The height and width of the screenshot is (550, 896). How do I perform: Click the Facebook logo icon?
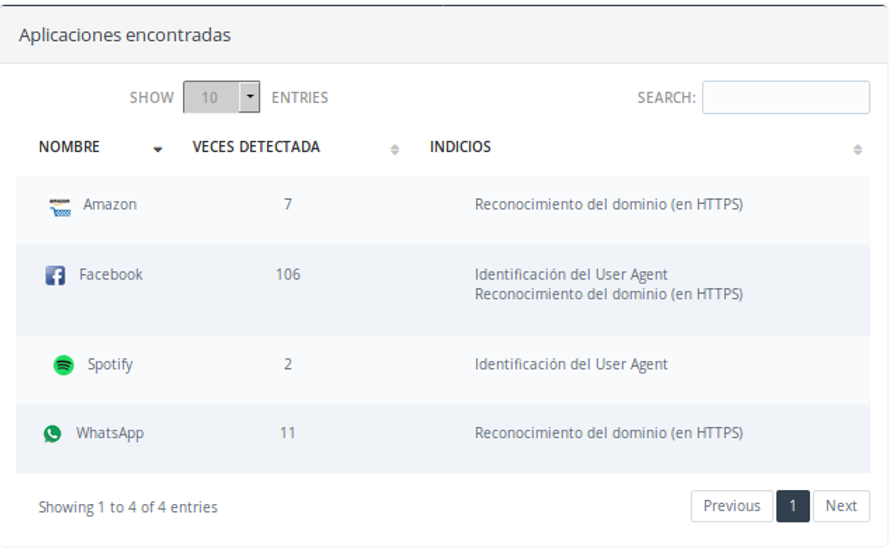(55, 275)
